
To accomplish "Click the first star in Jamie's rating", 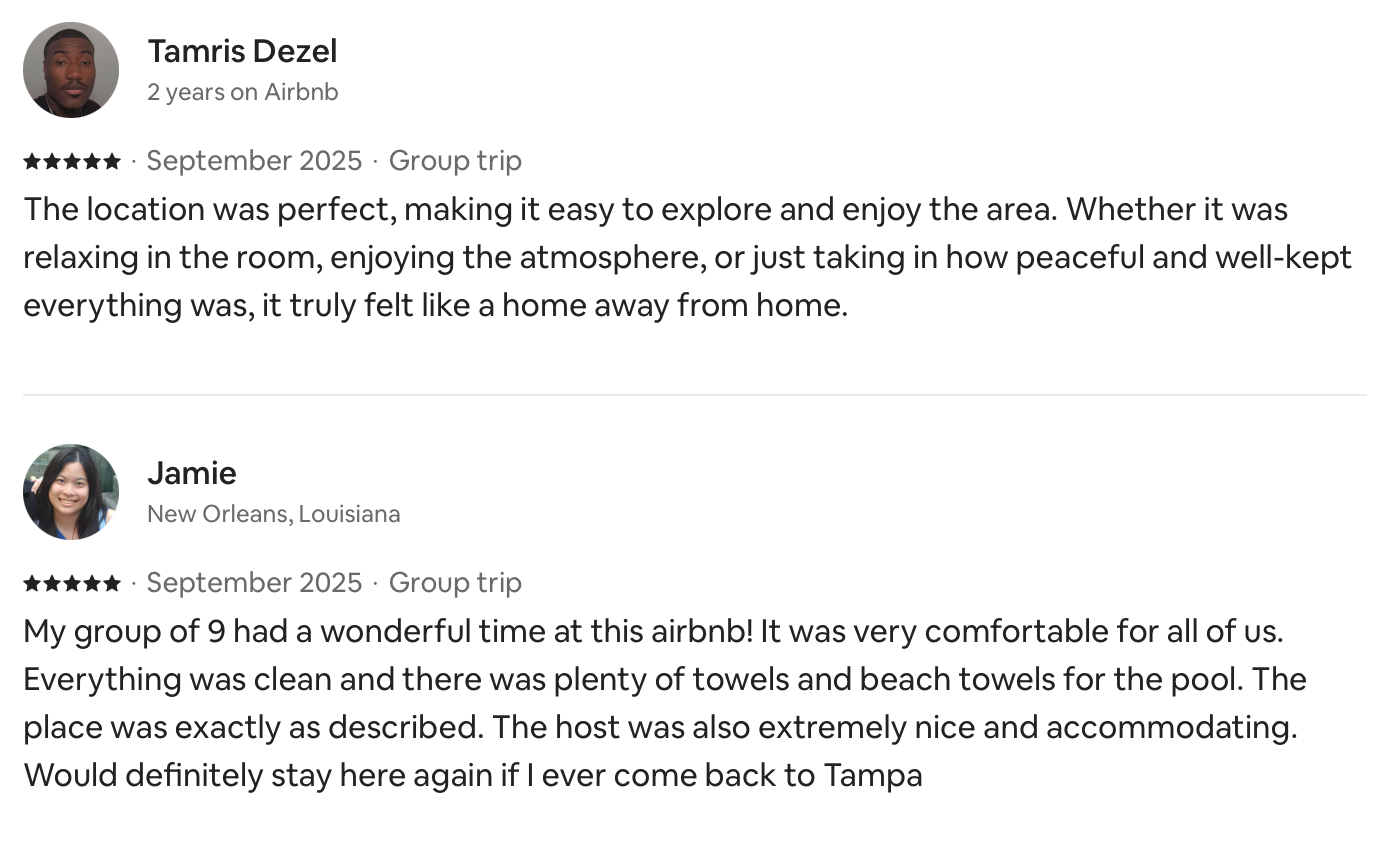I will point(32,583).
